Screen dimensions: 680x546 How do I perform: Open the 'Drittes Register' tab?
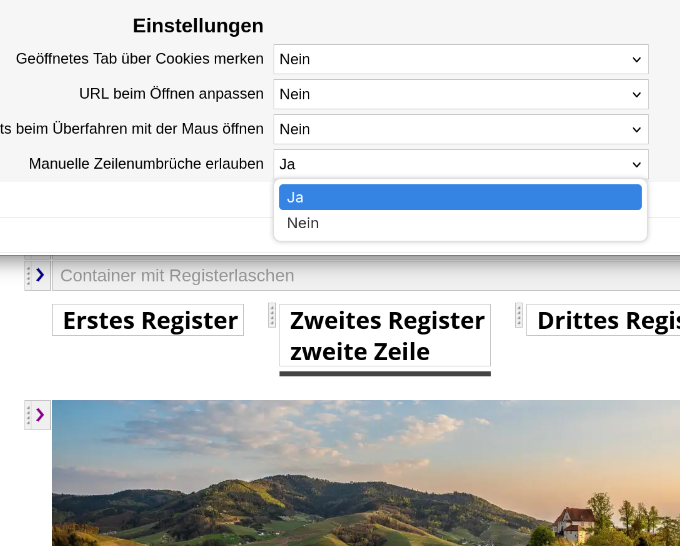click(603, 320)
